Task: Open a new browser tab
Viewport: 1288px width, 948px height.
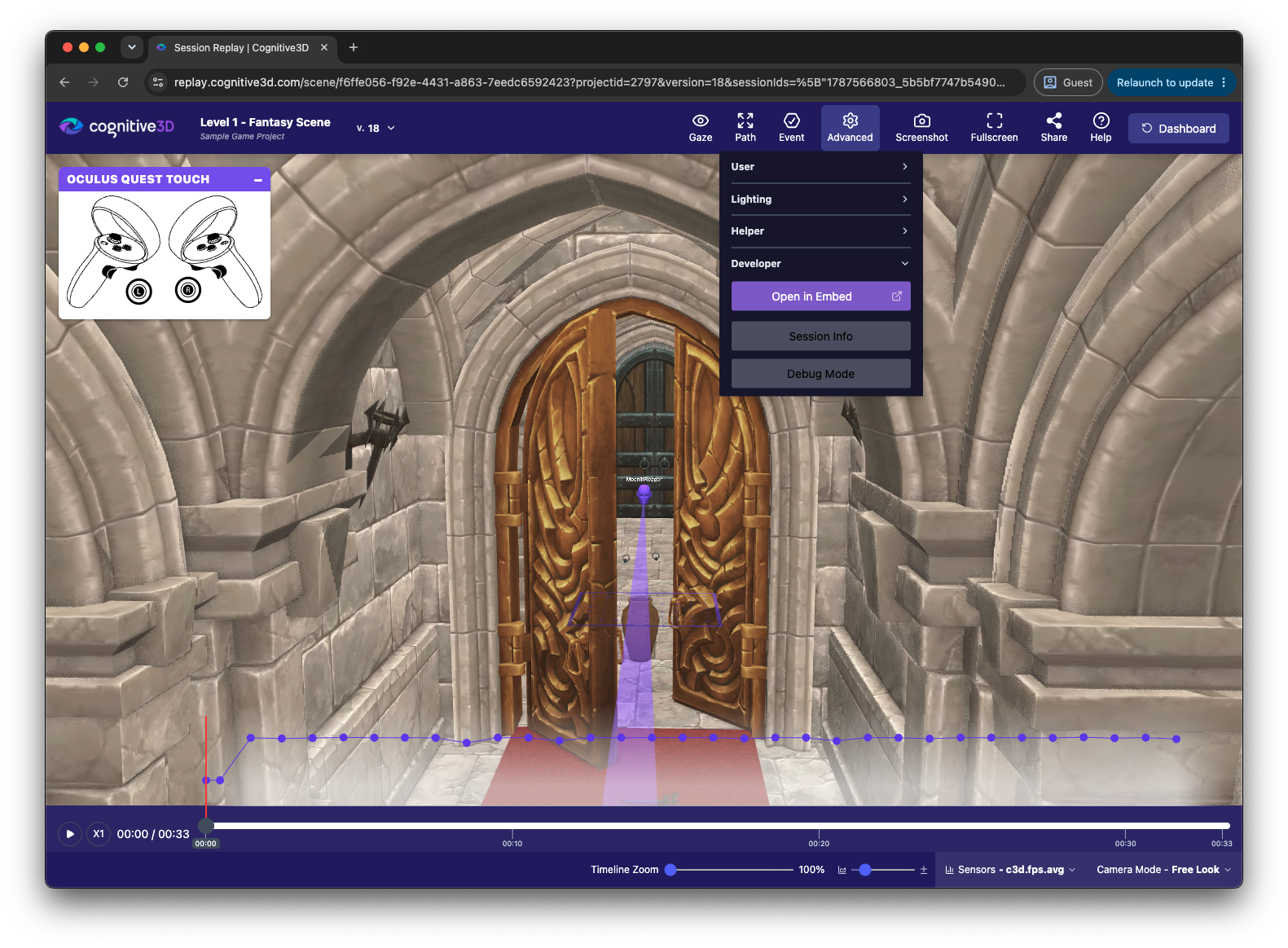Action: pos(354,47)
